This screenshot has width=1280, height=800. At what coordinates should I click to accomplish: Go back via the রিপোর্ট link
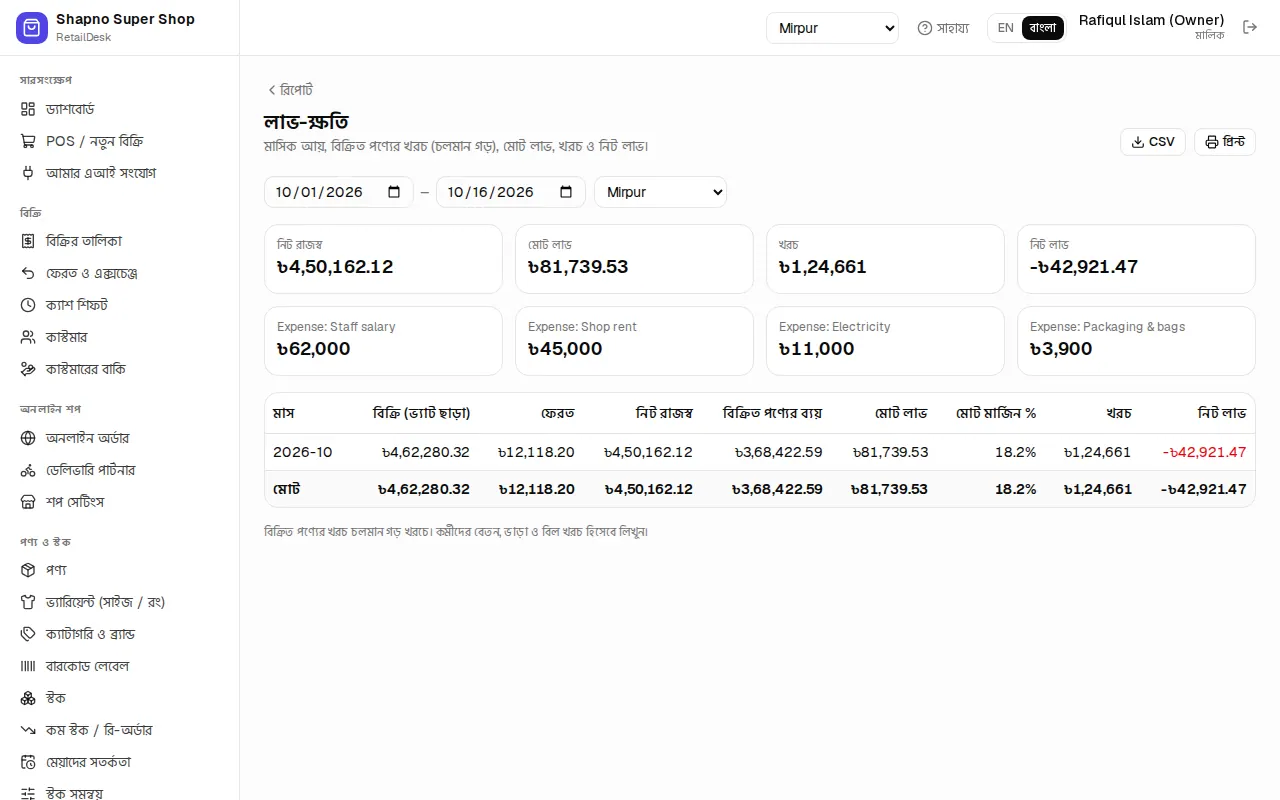pos(290,90)
